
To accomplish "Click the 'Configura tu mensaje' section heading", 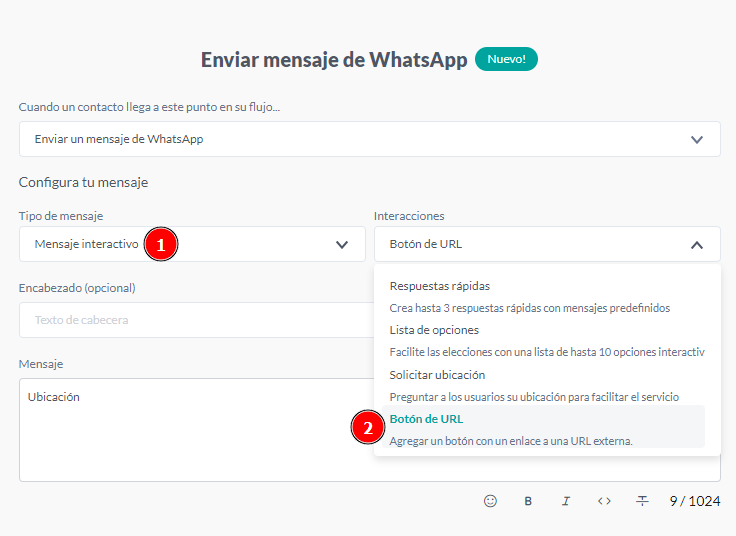I will point(83,182).
